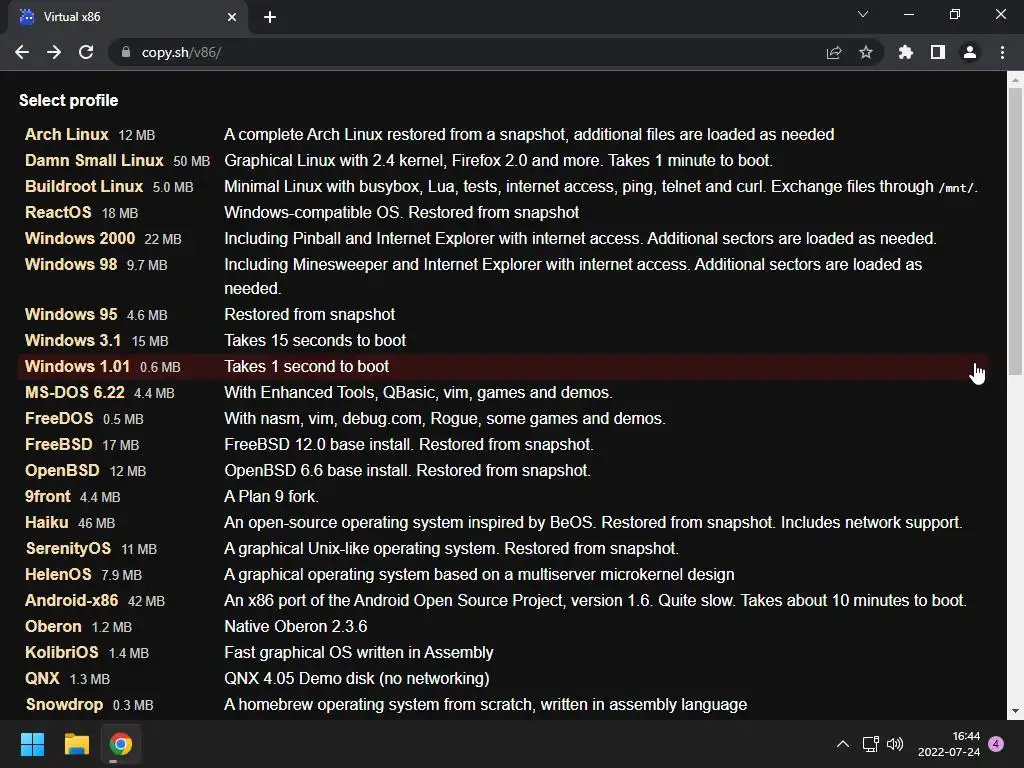Open the volume control tray icon

(x=895, y=744)
